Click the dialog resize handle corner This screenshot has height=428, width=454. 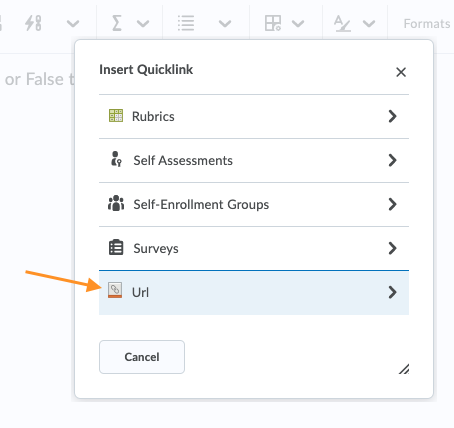[404, 369]
